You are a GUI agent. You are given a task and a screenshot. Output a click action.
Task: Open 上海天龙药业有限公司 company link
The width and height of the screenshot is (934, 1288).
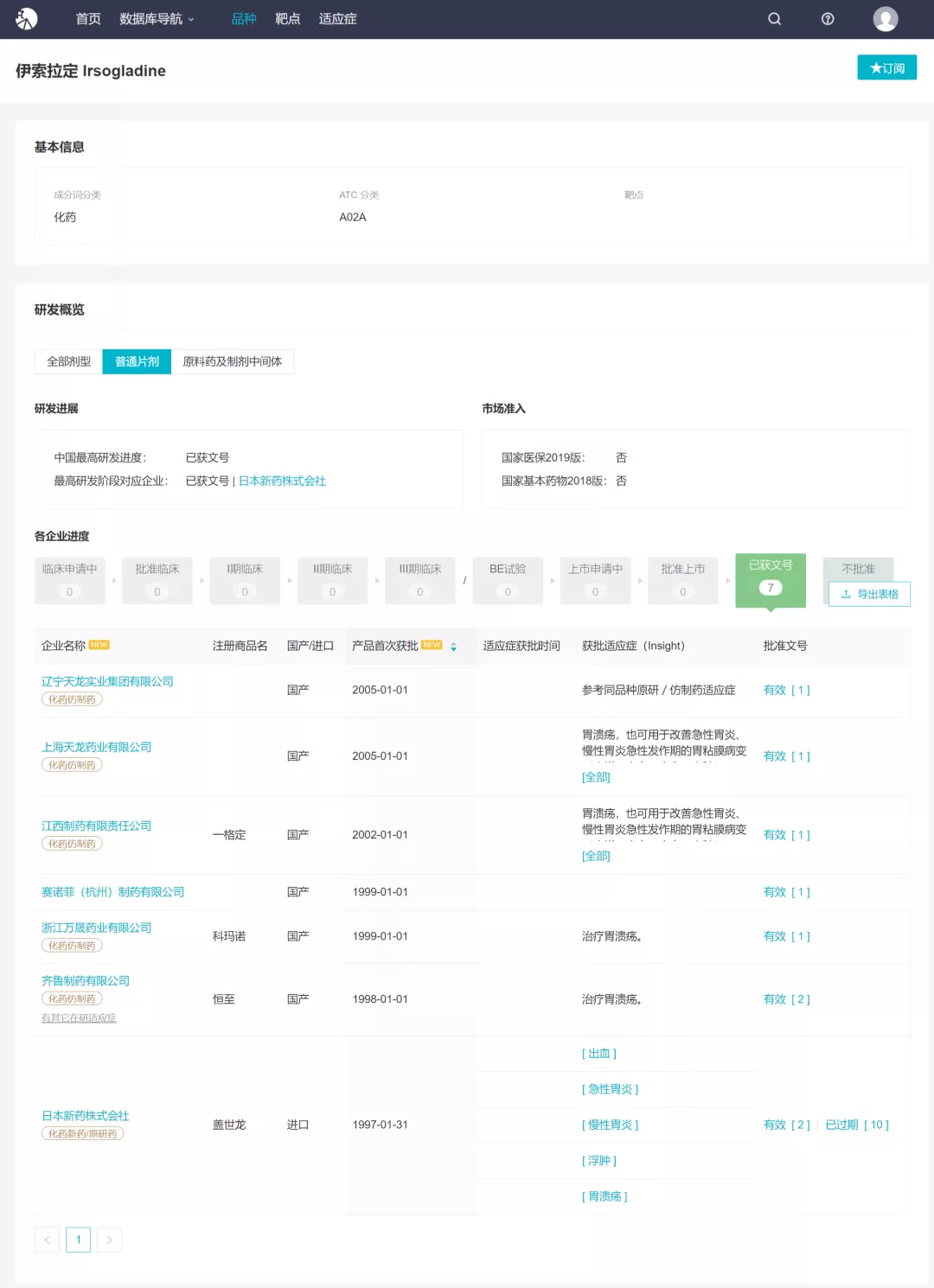pos(96,747)
